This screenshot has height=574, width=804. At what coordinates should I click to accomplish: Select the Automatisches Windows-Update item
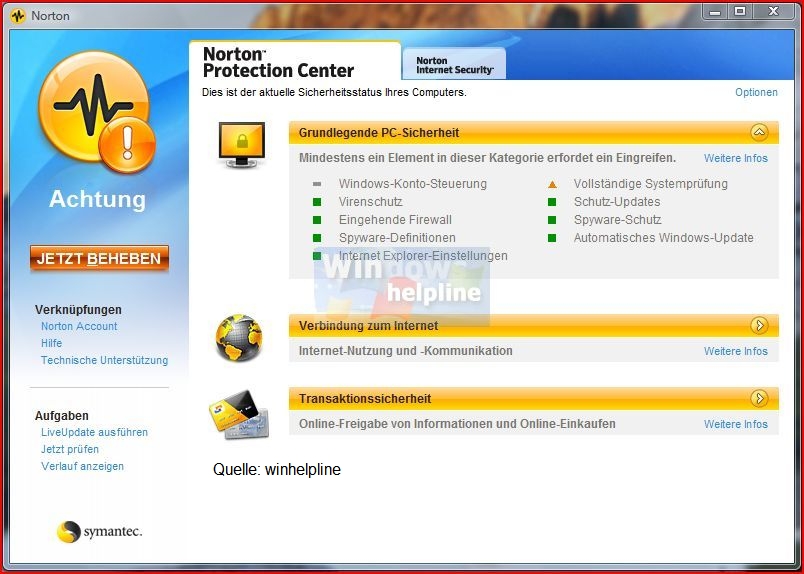664,238
